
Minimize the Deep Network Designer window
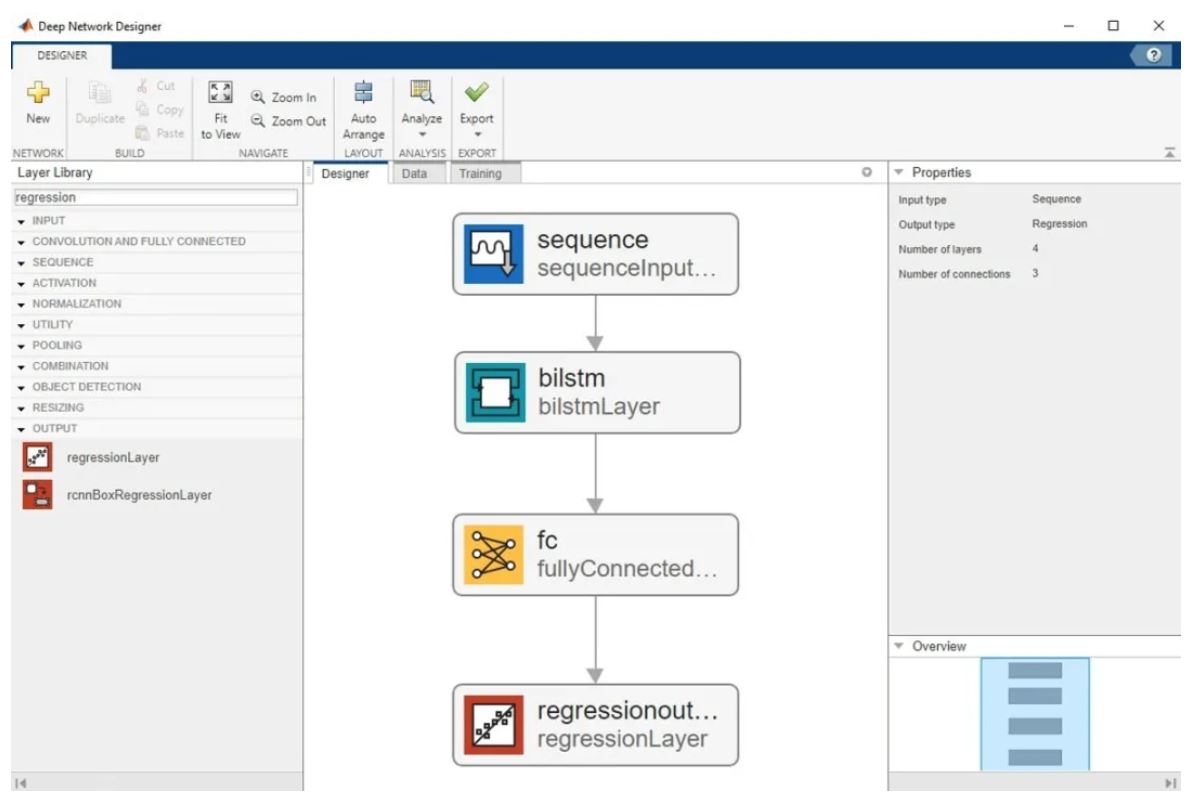click(x=1069, y=26)
